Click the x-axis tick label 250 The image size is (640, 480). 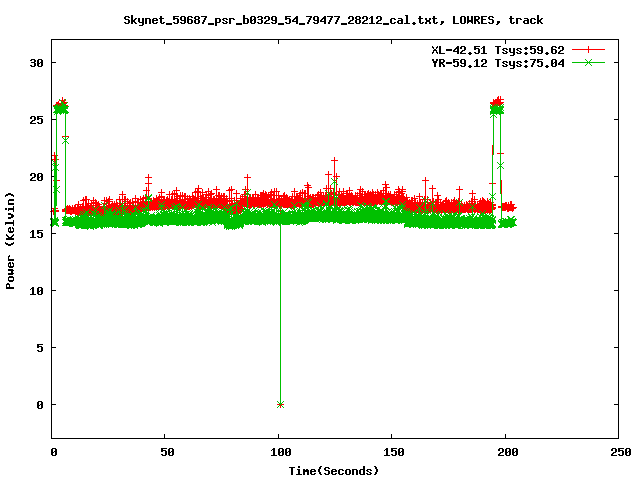[621, 452]
